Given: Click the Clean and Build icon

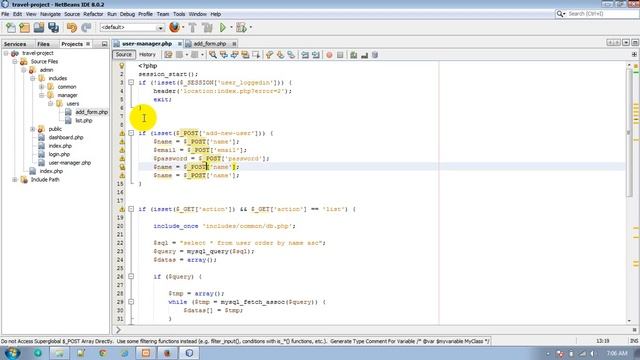Looking at the screenshot, I should tap(207, 28).
